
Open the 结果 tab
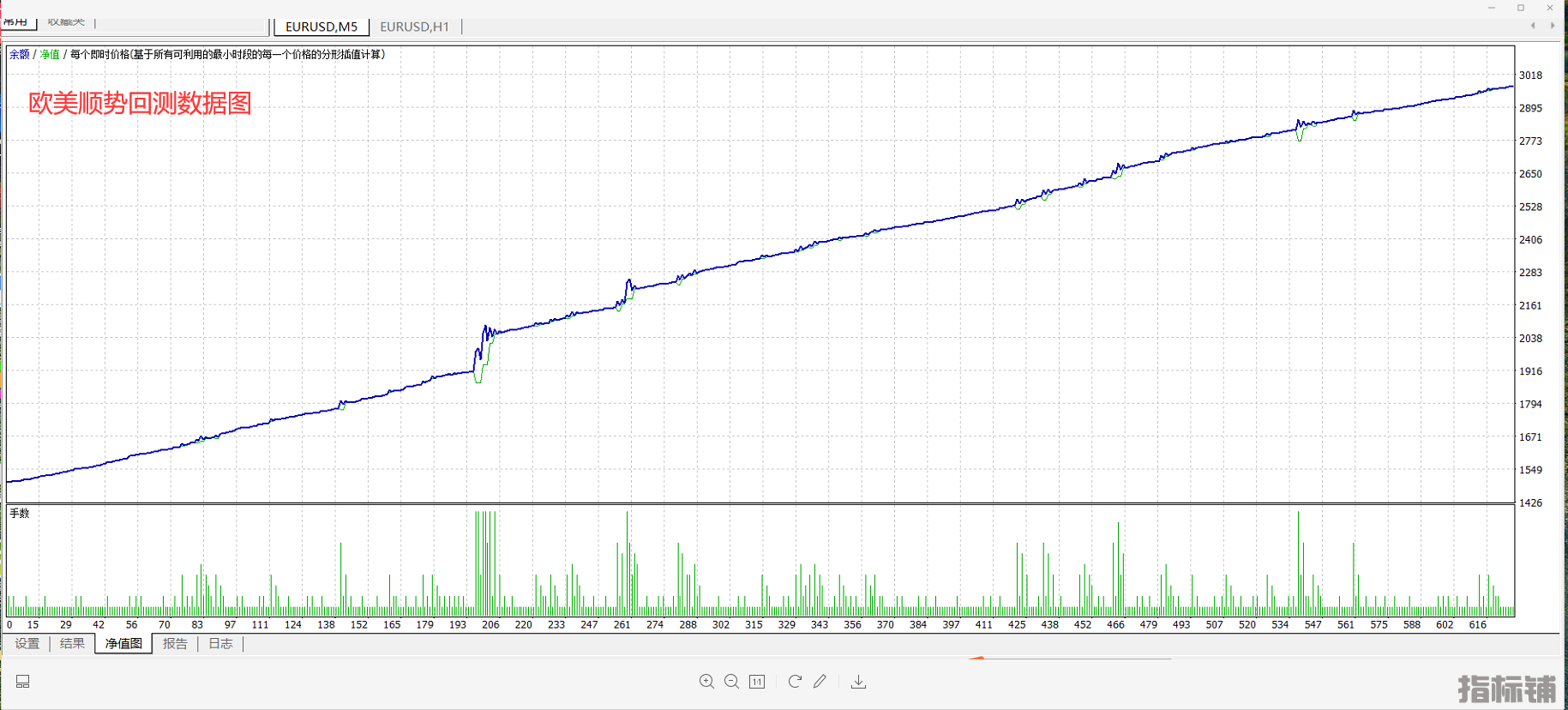tap(72, 644)
